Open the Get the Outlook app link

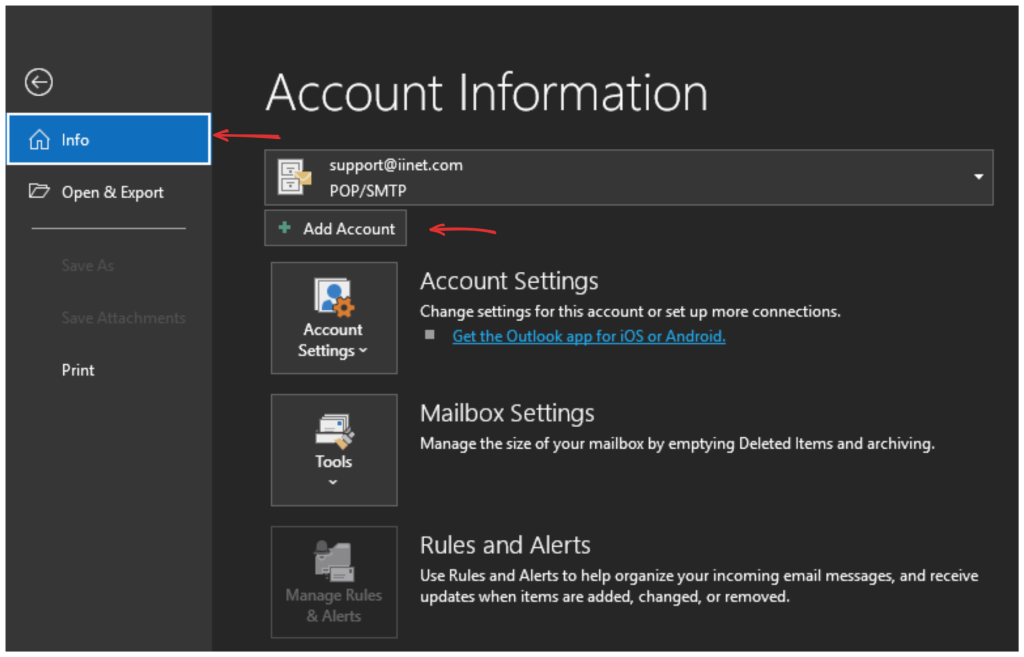[588, 336]
